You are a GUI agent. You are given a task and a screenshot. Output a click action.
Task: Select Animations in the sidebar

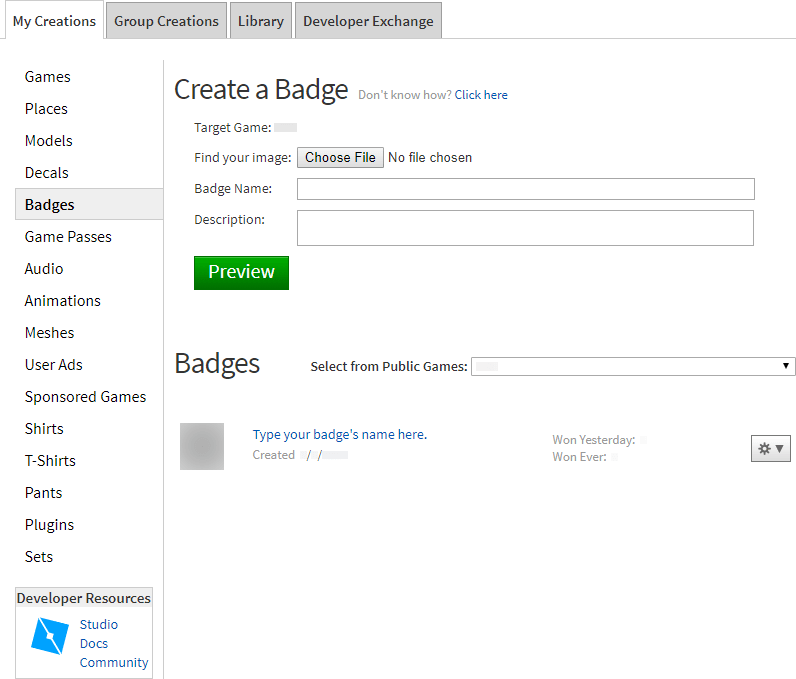(63, 300)
